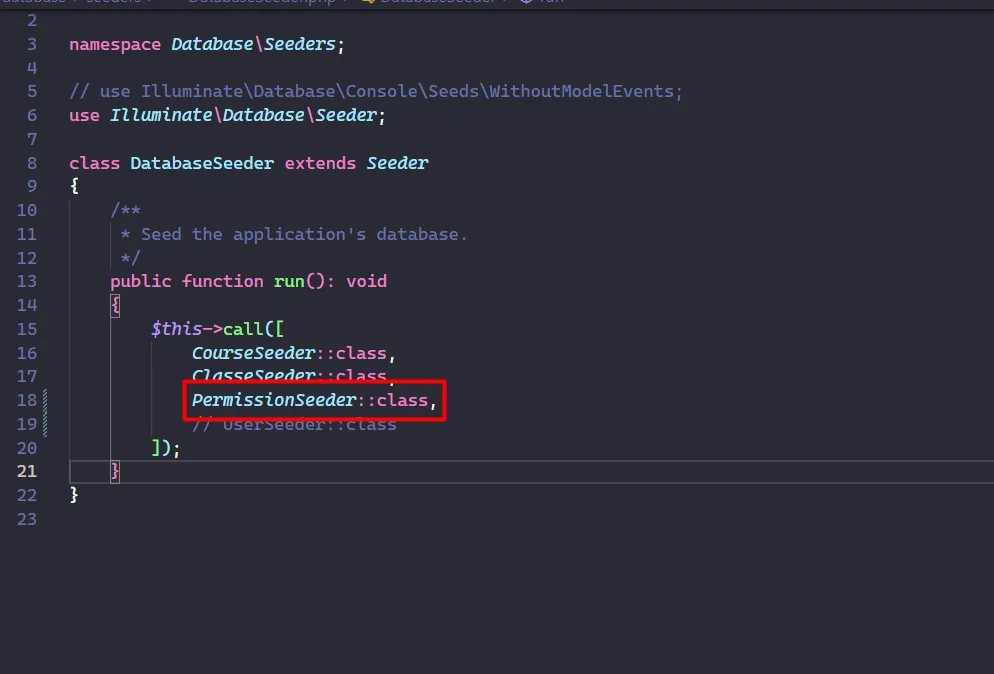Click DatabaseSeeder in the class declaration

(202, 163)
